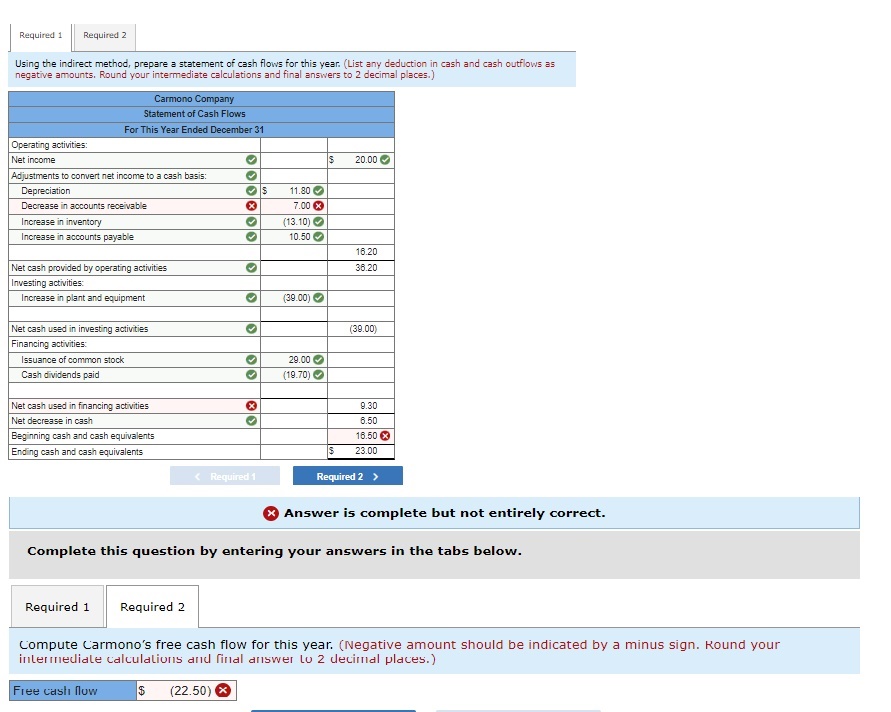
Task: Click the grayed Required 1 back button
Action: 225,475
